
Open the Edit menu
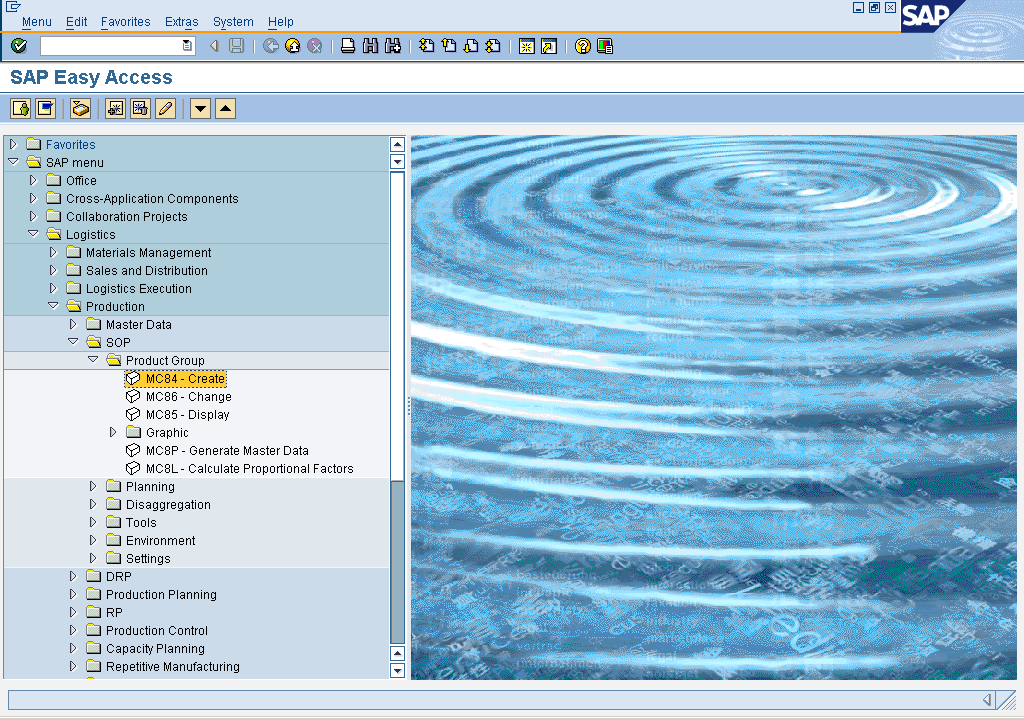point(76,22)
